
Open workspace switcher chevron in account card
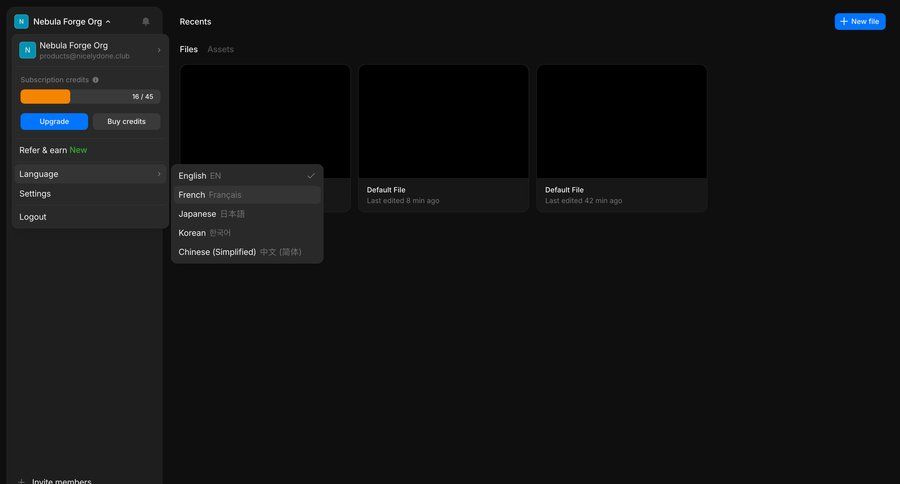[158, 50]
